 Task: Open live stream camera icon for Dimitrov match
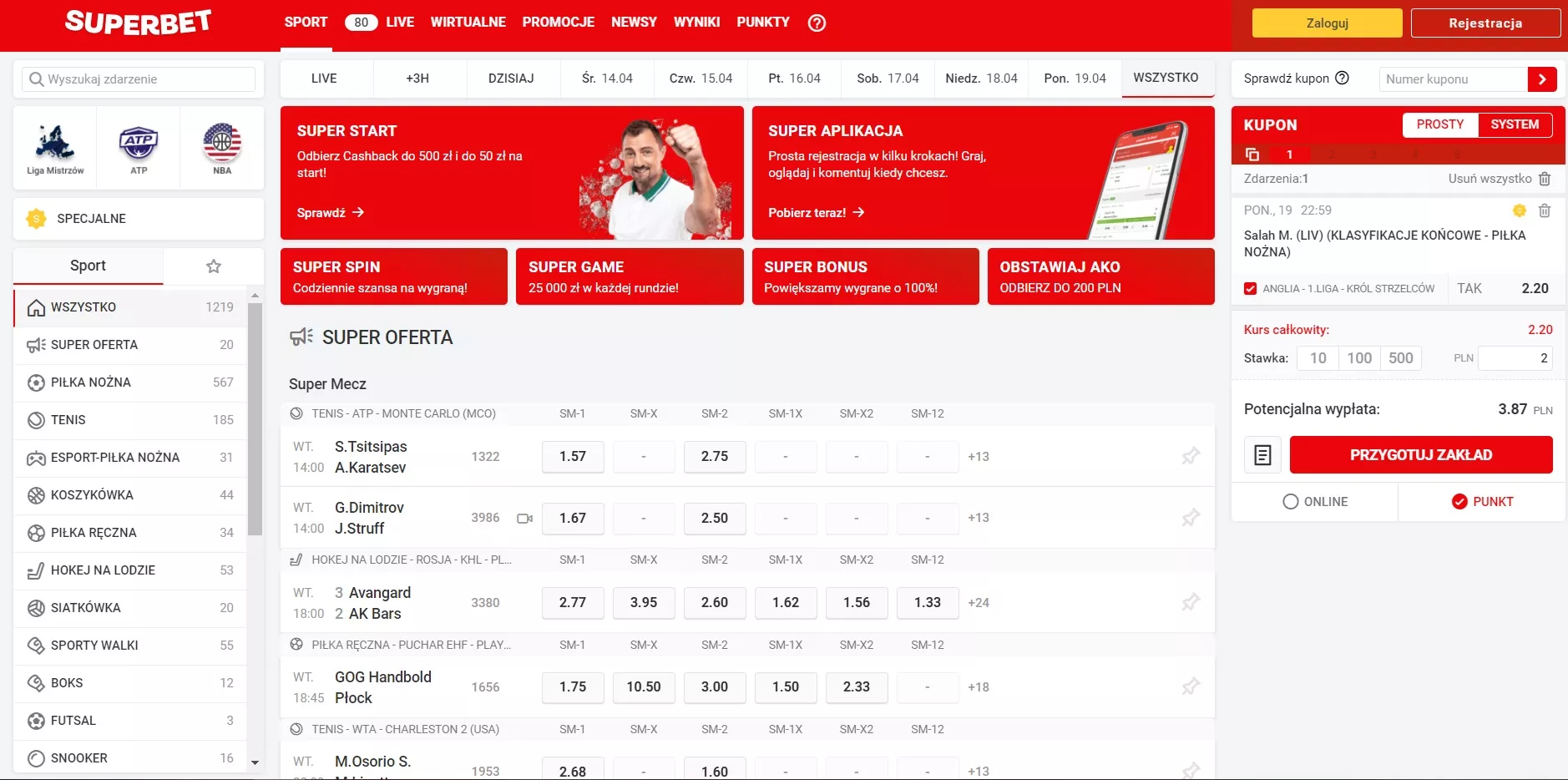tap(524, 519)
